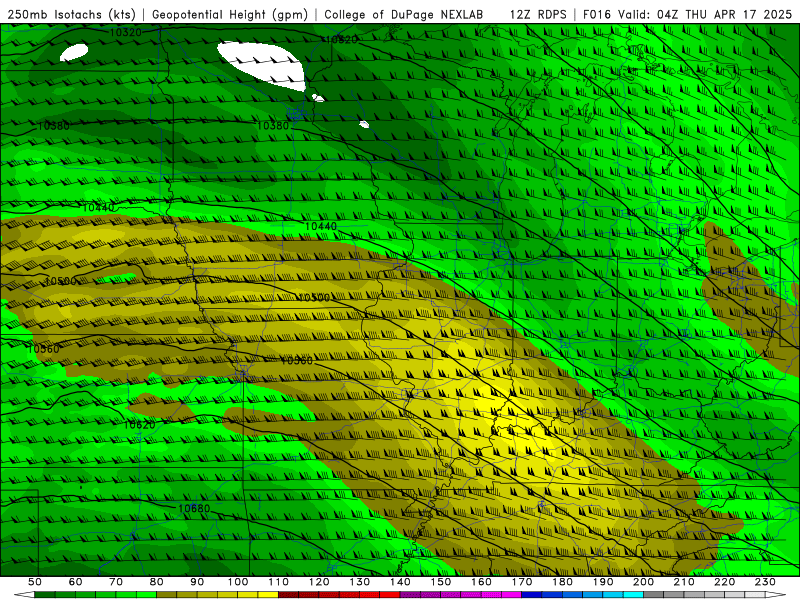Click the color scale label 110
The image size is (800, 600).
(x=279, y=582)
